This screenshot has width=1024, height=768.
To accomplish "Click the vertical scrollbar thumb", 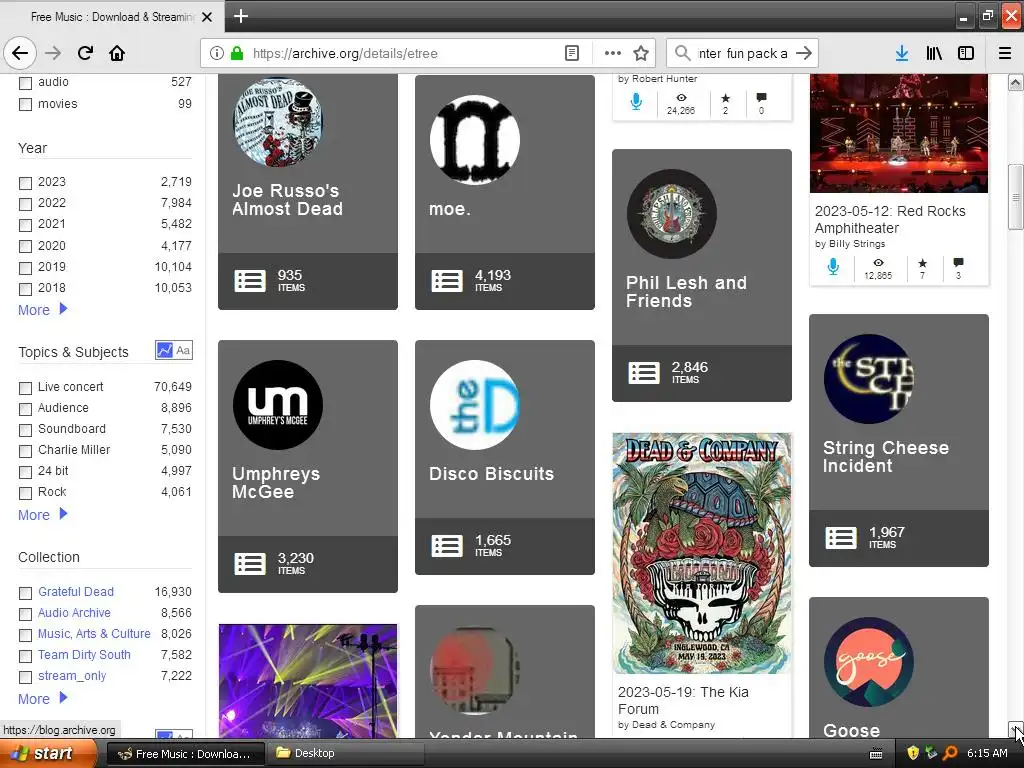I will [x=1015, y=196].
